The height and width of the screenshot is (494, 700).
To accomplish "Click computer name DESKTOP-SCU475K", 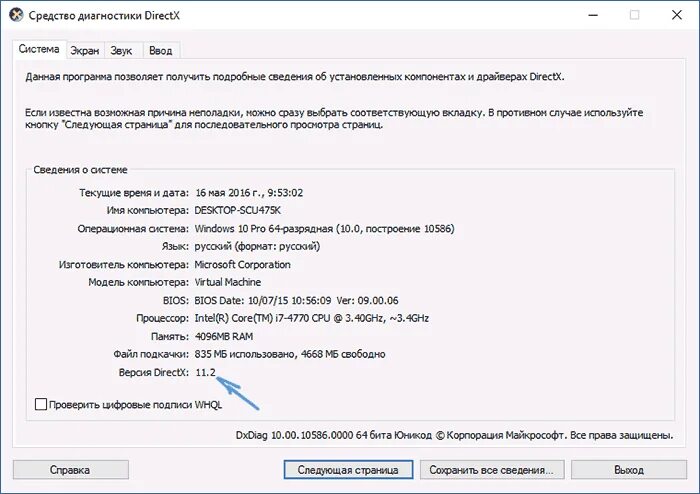I will click(x=238, y=210).
